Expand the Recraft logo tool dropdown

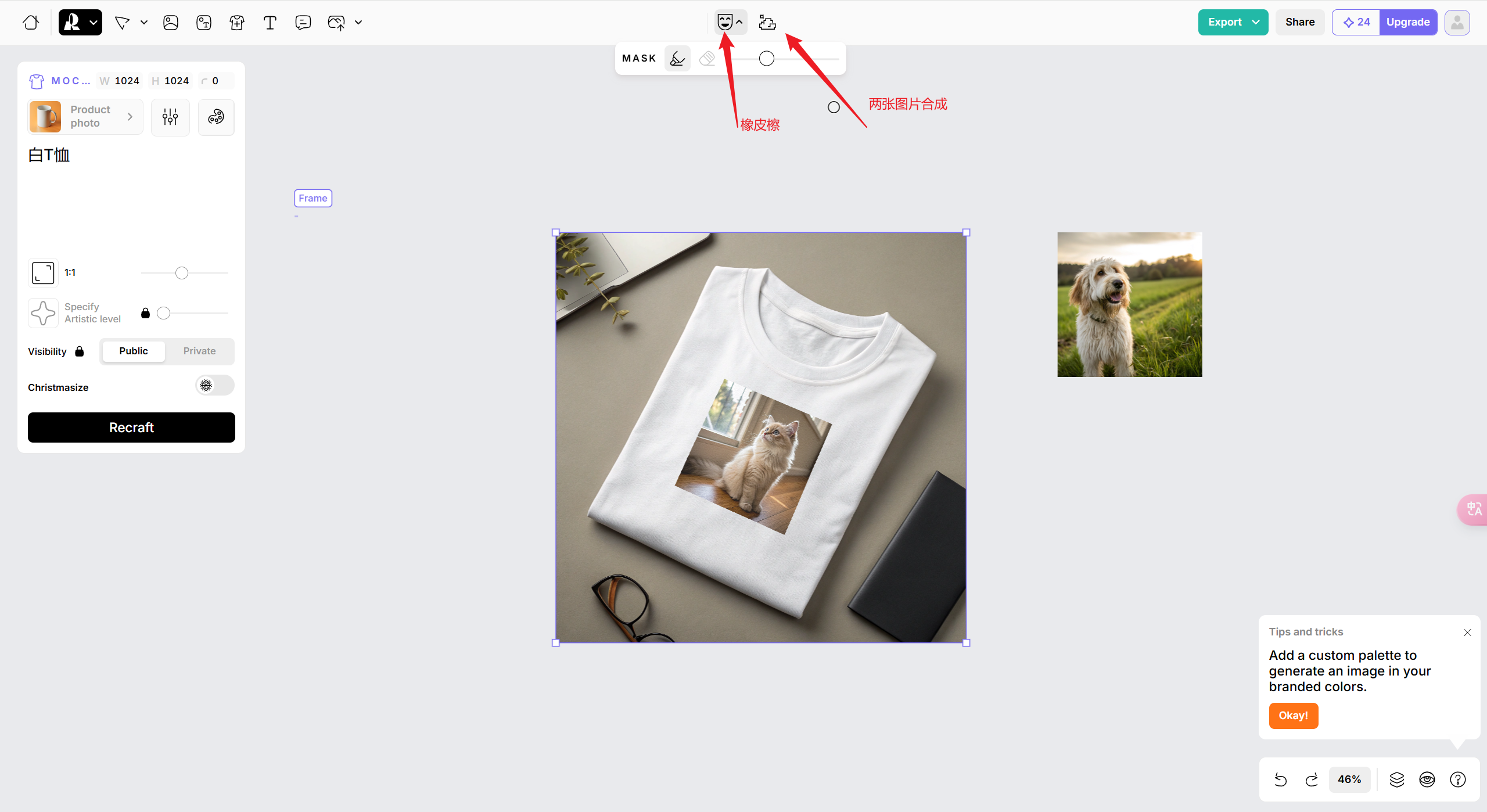(93, 23)
